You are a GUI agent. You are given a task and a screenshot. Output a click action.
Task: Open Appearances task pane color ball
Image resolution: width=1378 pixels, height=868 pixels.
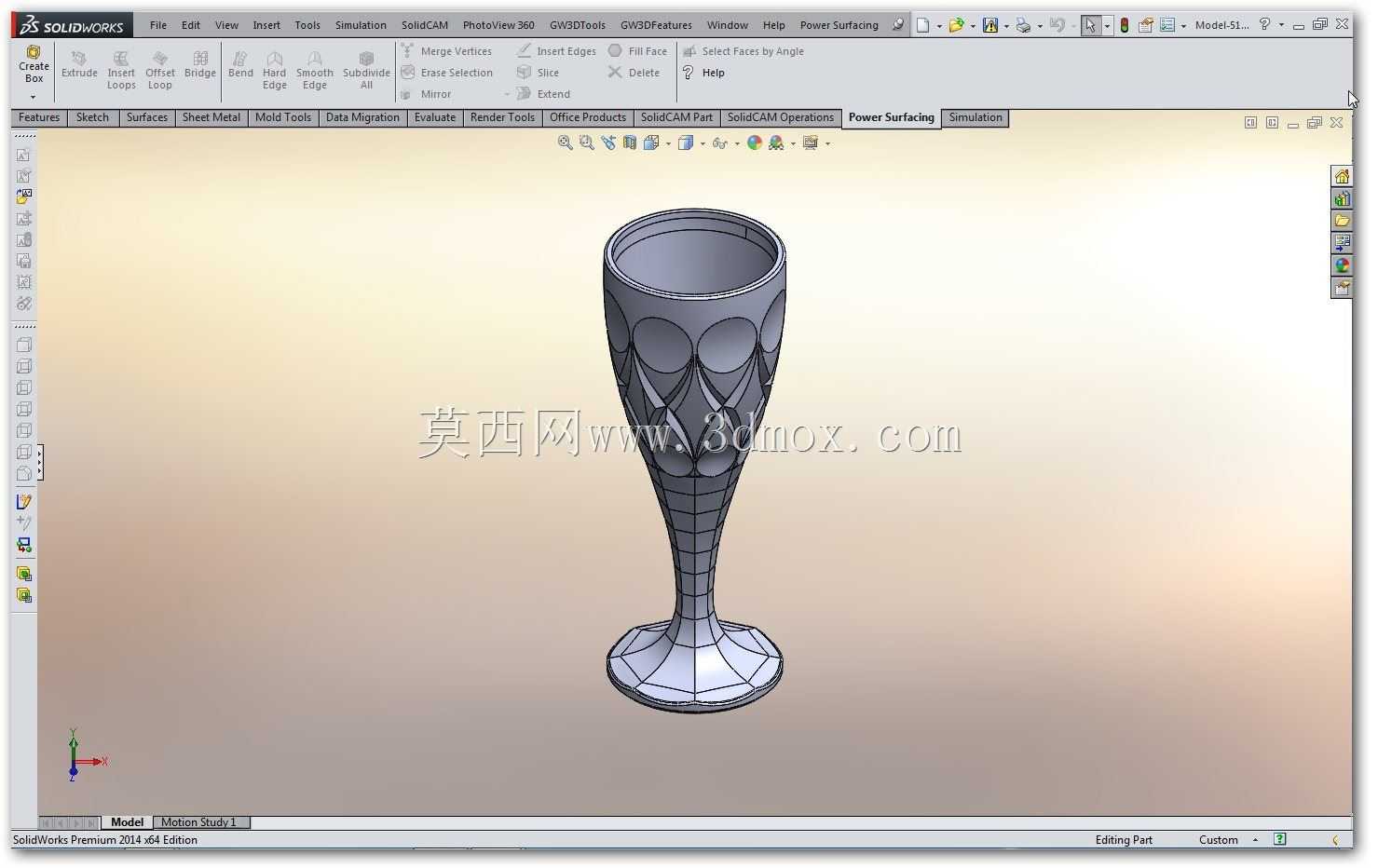(1342, 265)
